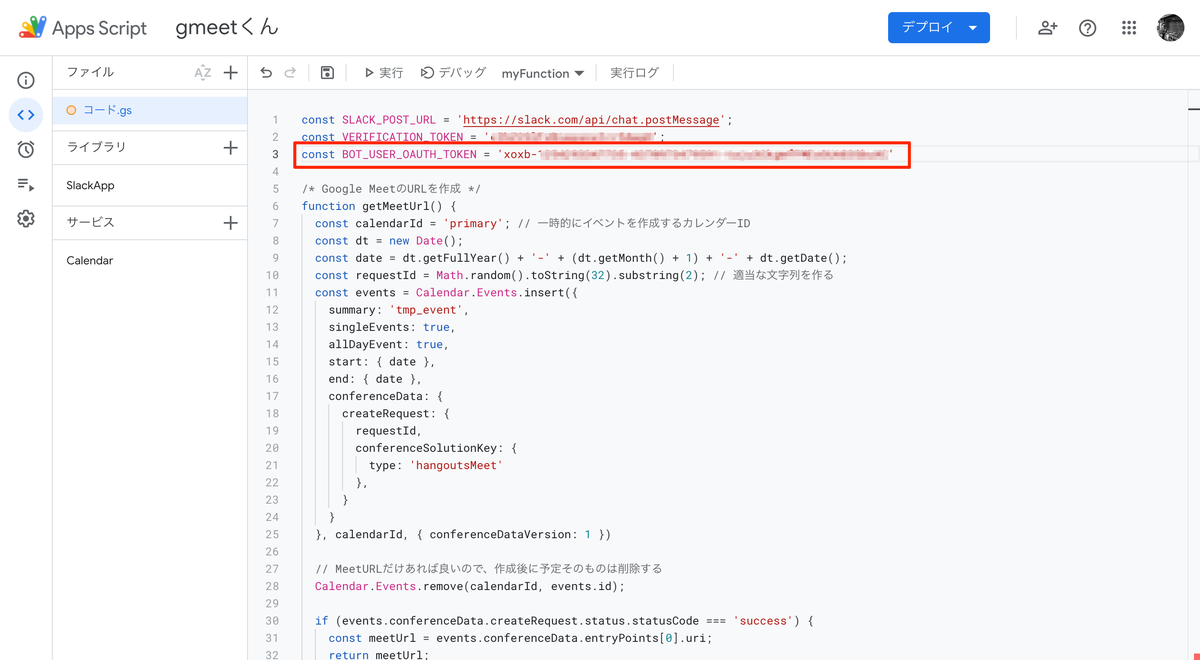Undo the last edit
Image resolution: width=1200 pixels, height=660 pixels.
tap(266, 73)
